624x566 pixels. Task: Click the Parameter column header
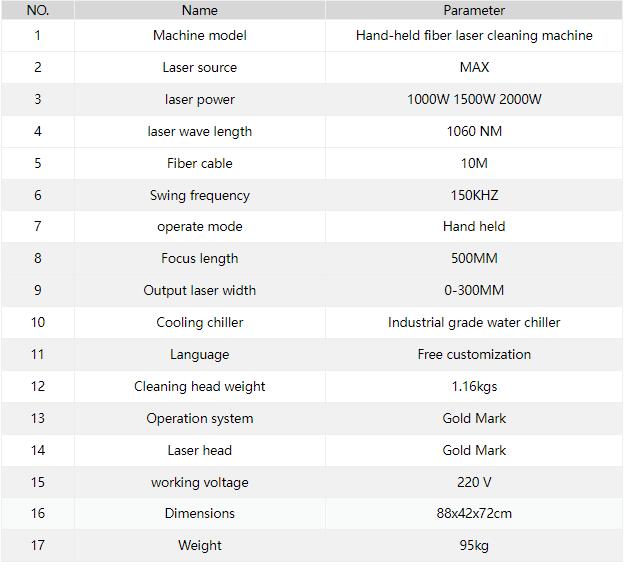coord(474,10)
